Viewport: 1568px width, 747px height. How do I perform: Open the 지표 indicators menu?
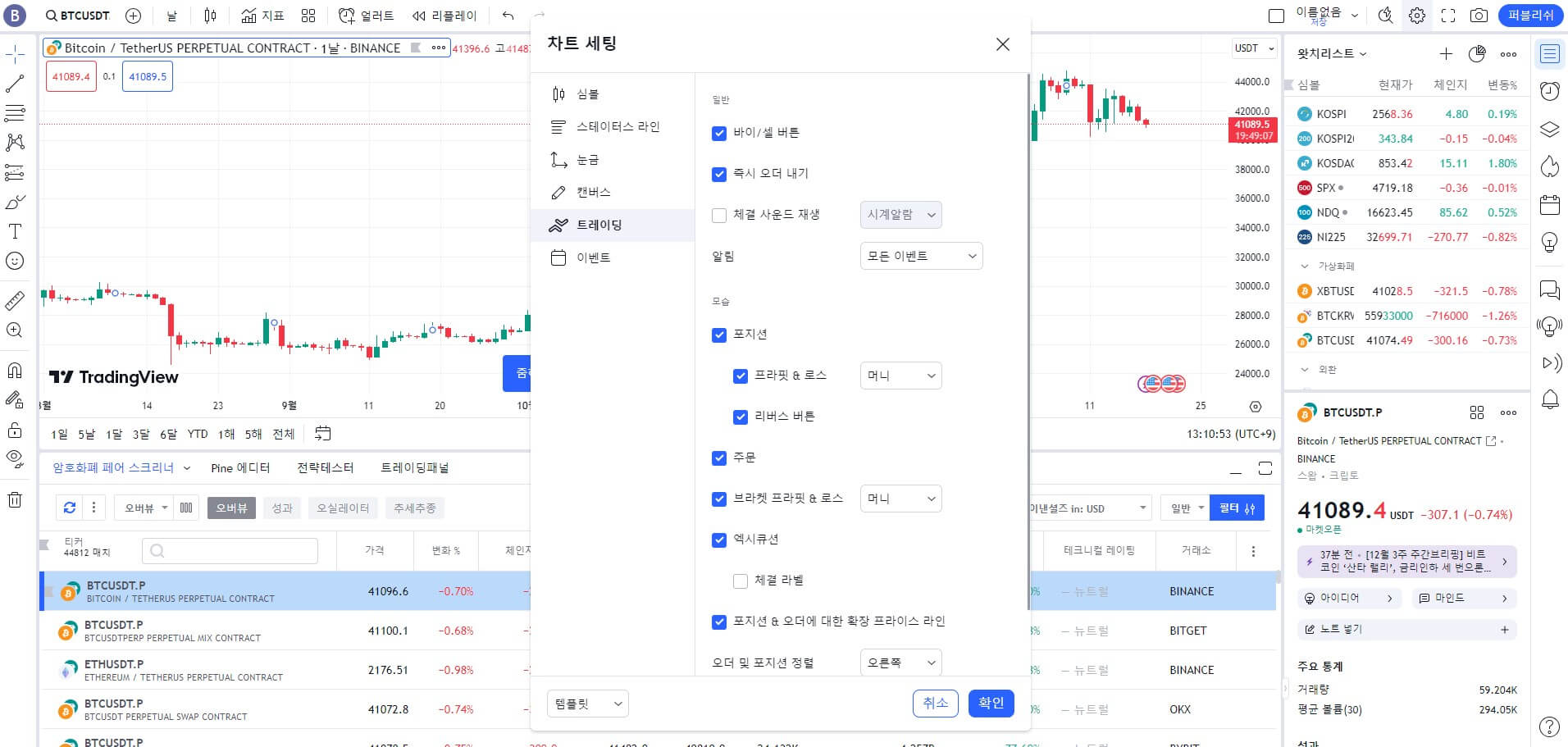[x=262, y=16]
